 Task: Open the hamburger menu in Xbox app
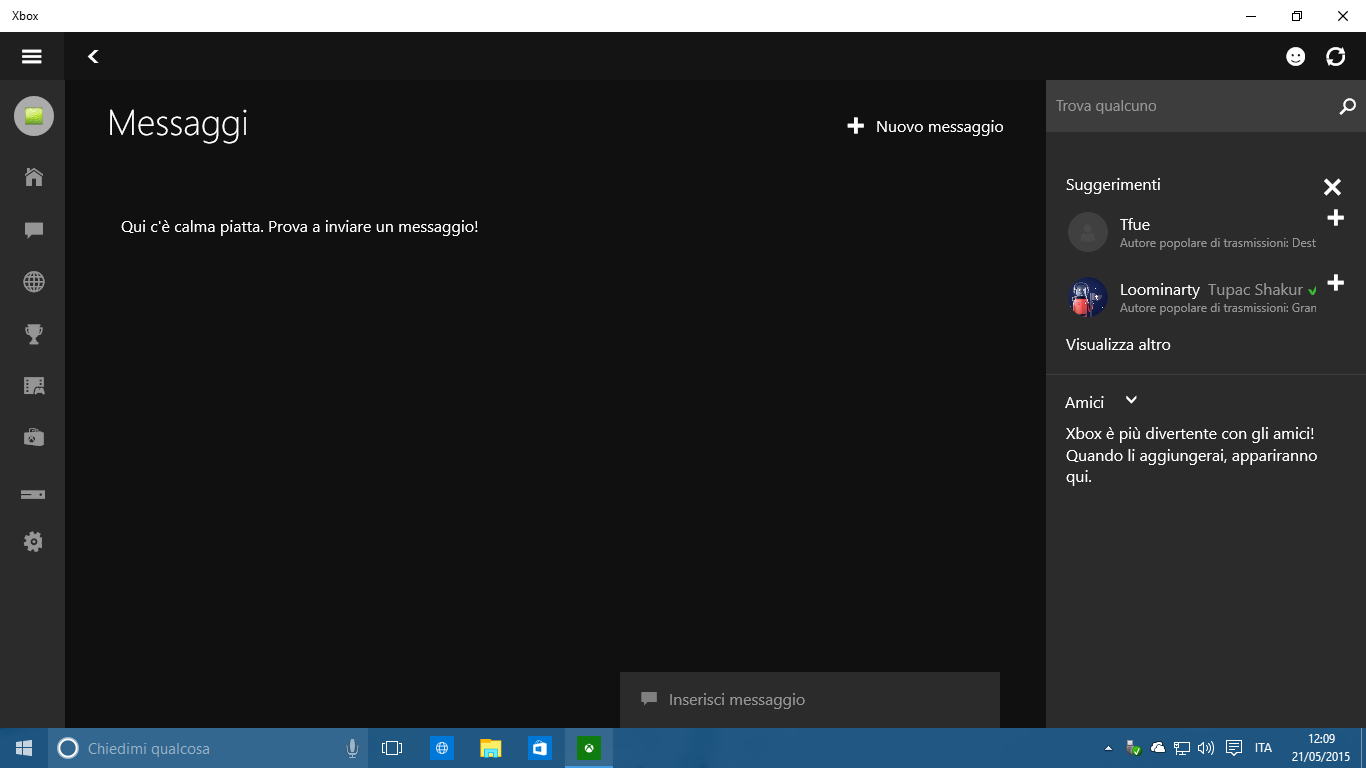pos(32,56)
